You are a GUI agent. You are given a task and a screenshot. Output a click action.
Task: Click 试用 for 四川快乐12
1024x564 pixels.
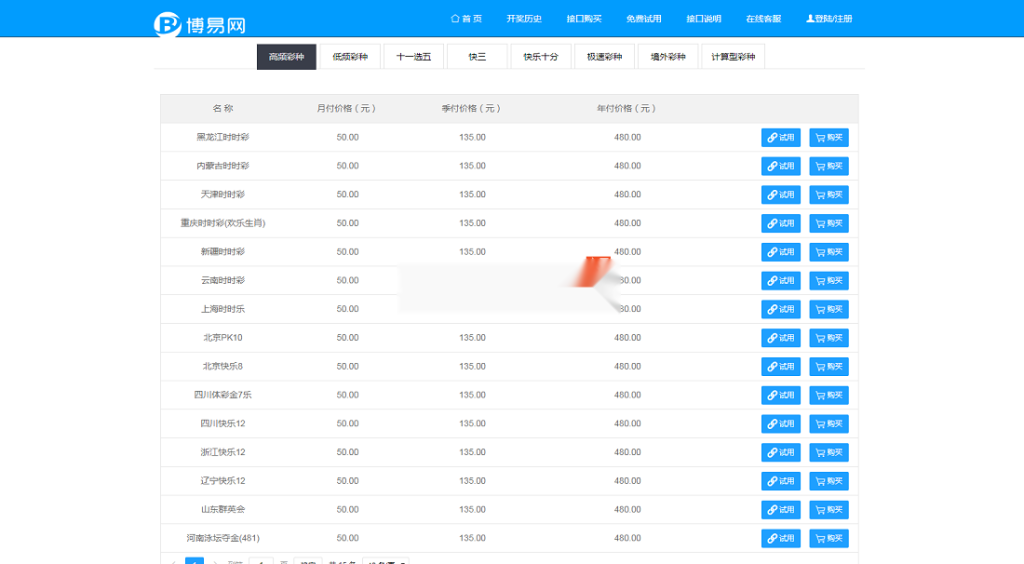pyautogui.click(x=780, y=424)
